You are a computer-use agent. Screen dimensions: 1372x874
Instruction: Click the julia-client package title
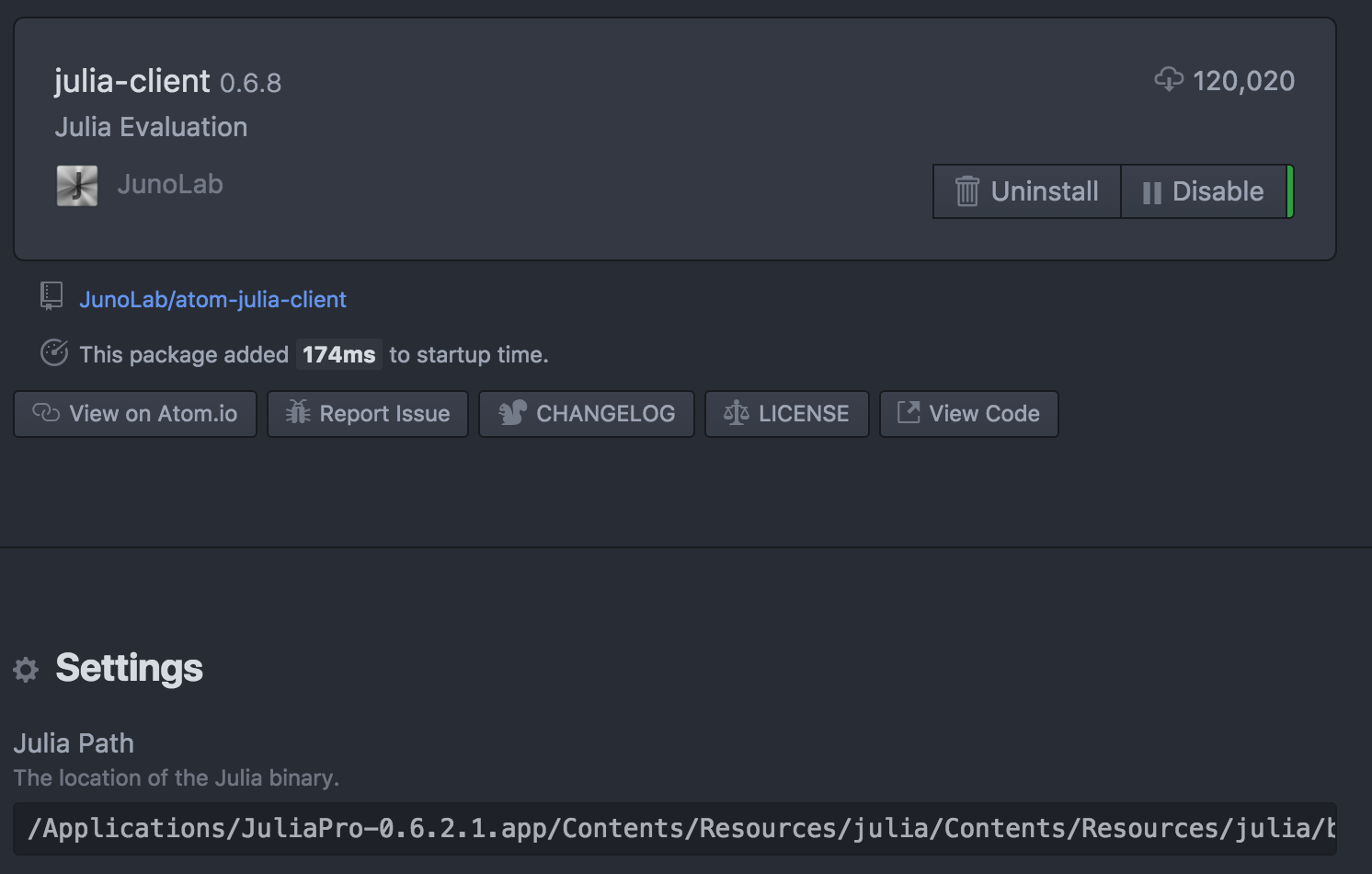point(132,82)
